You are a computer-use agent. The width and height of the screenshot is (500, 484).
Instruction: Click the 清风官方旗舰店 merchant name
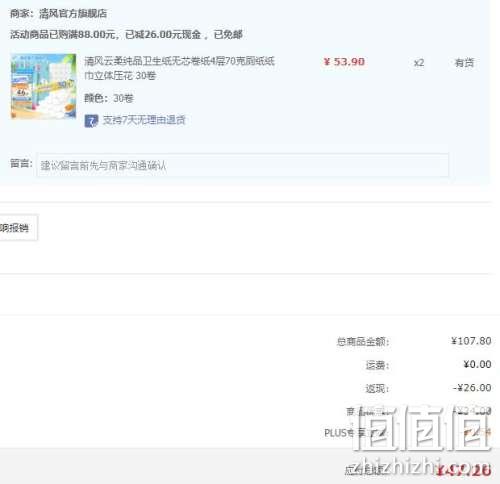(73, 14)
